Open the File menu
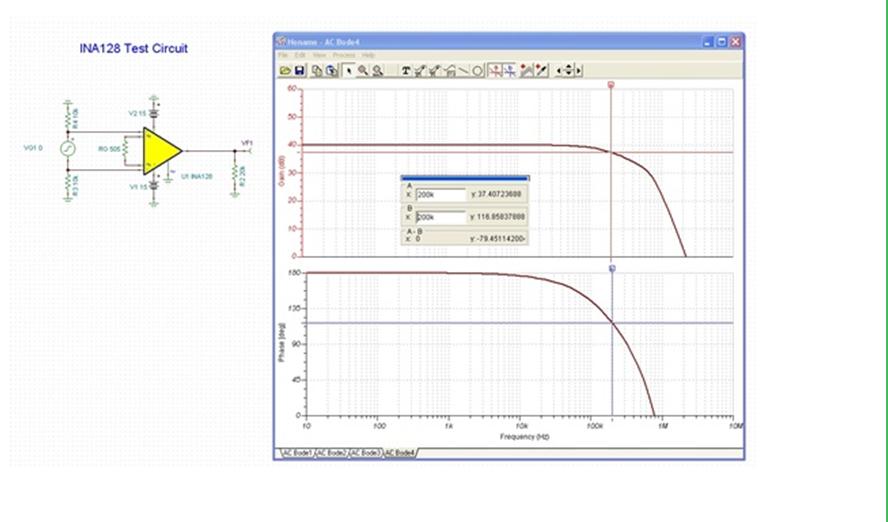 click(x=283, y=55)
